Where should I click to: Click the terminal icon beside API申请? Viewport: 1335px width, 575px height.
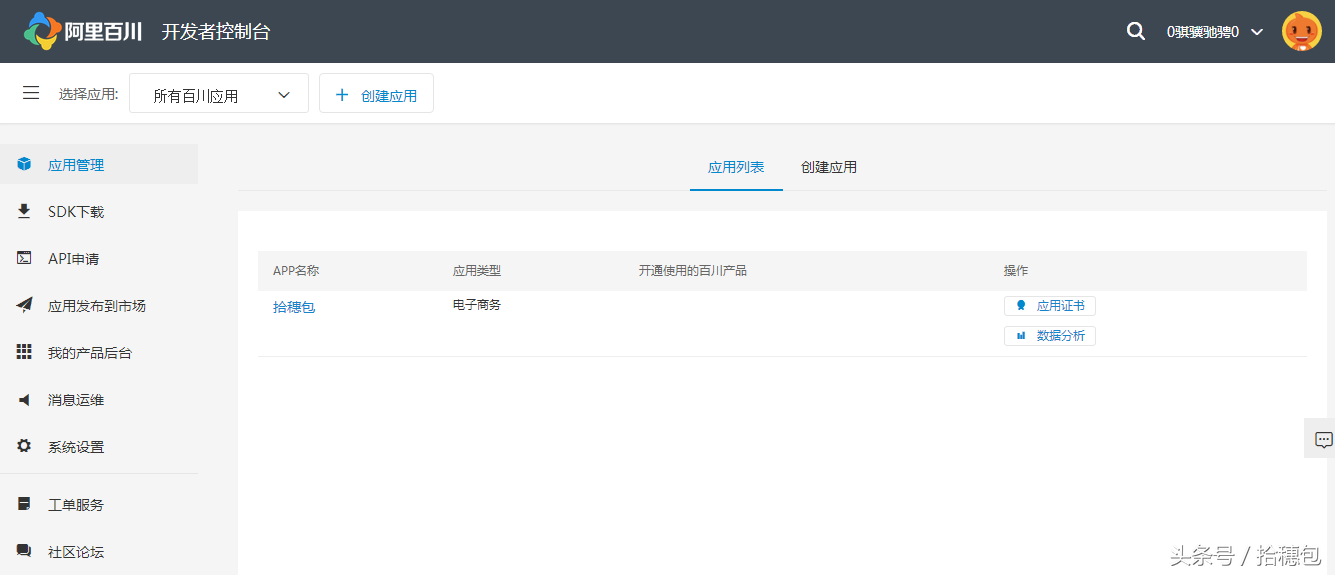pyautogui.click(x=24, y=258)
